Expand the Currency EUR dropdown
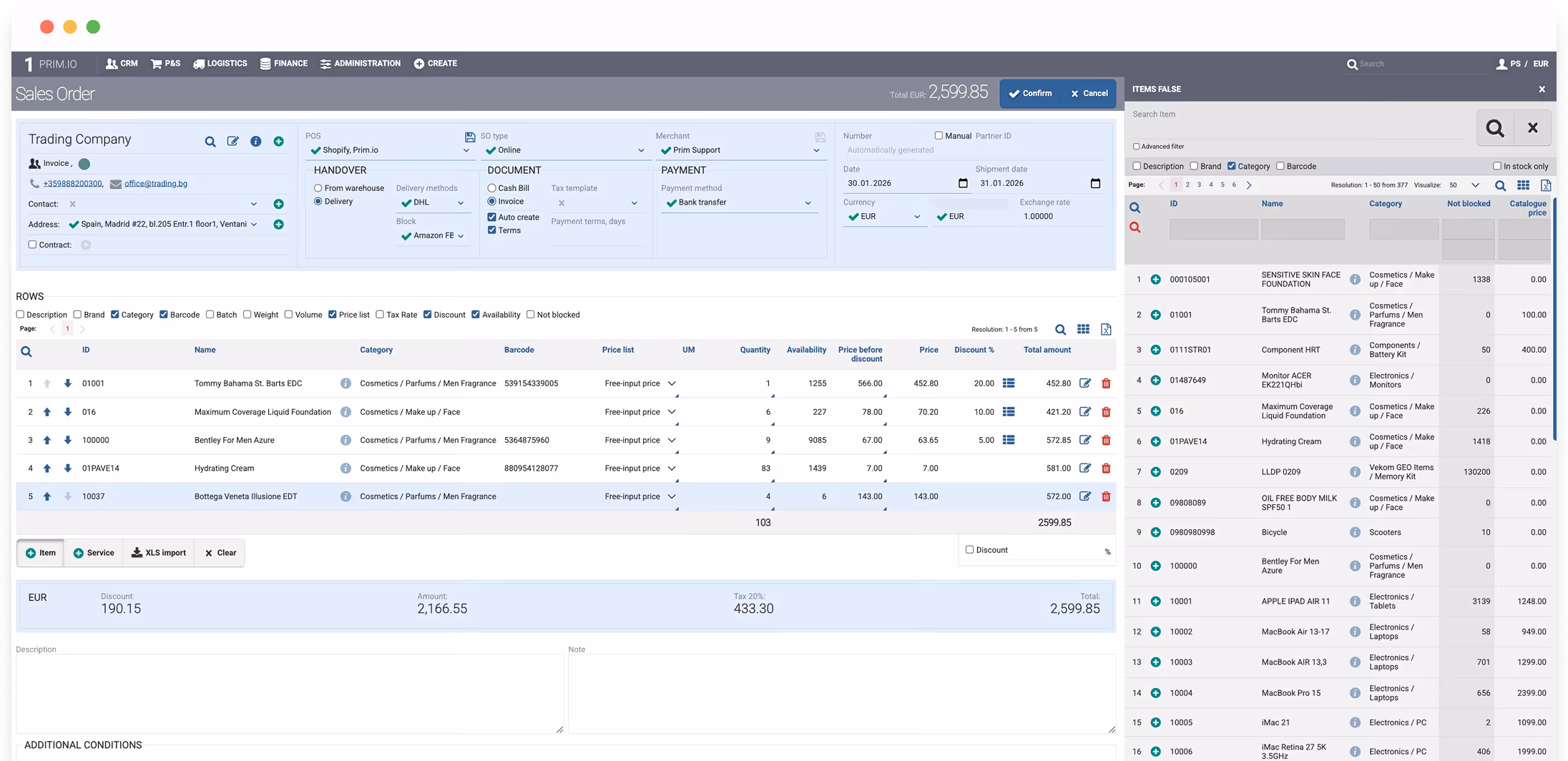The height and width of the screenshot is (761, 1568). (884, 217)
